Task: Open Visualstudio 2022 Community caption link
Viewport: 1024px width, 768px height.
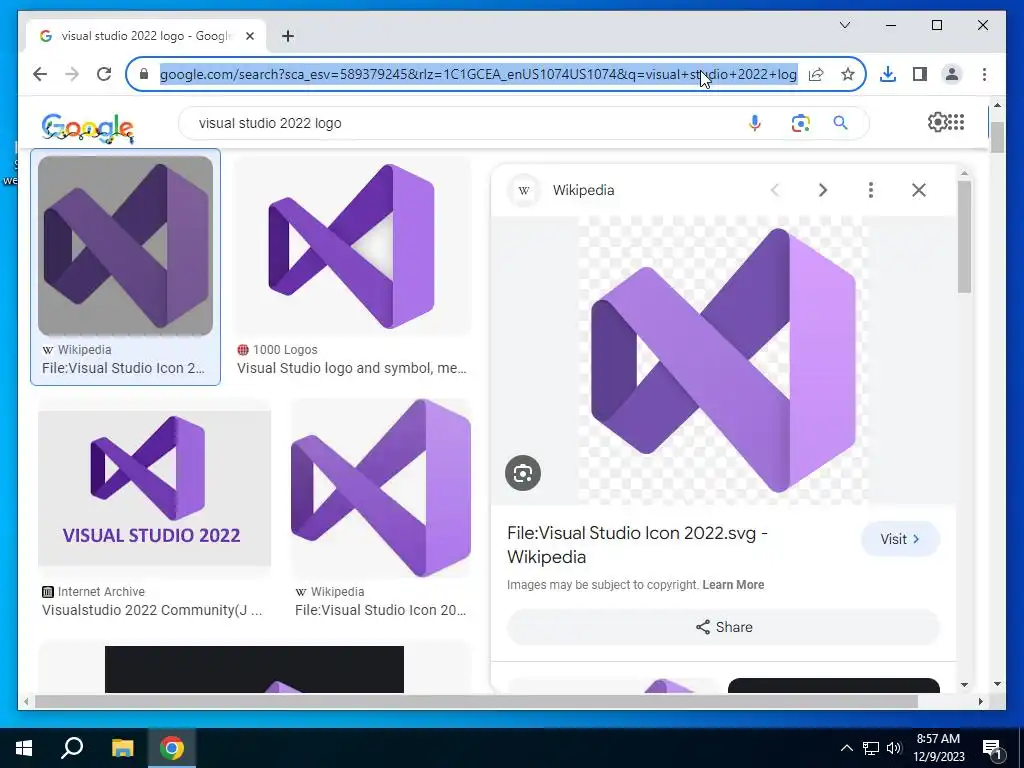Action: (152, 610)
